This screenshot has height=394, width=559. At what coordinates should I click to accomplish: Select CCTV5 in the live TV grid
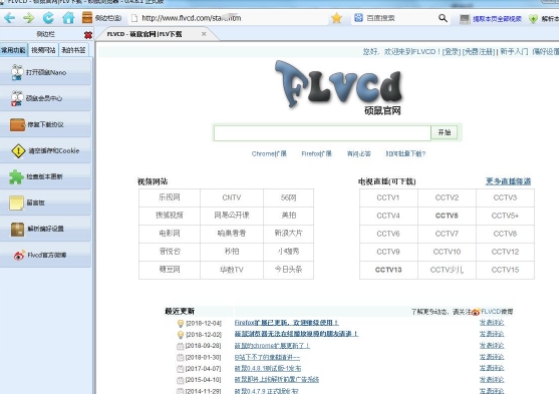pyautogui.click(x=447, y=216)
